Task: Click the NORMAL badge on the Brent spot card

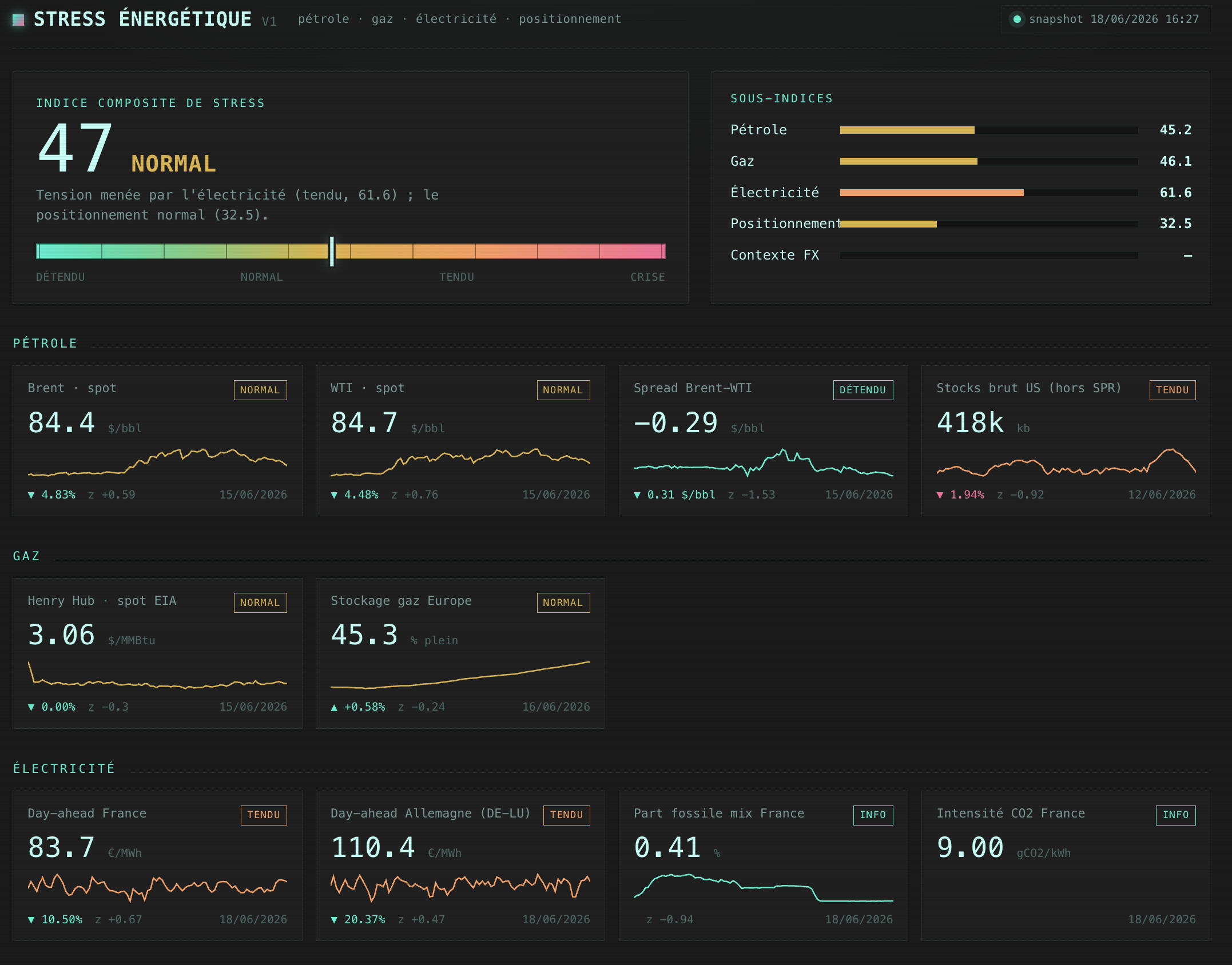Action: pyautogui.click(x=260, y=390)
